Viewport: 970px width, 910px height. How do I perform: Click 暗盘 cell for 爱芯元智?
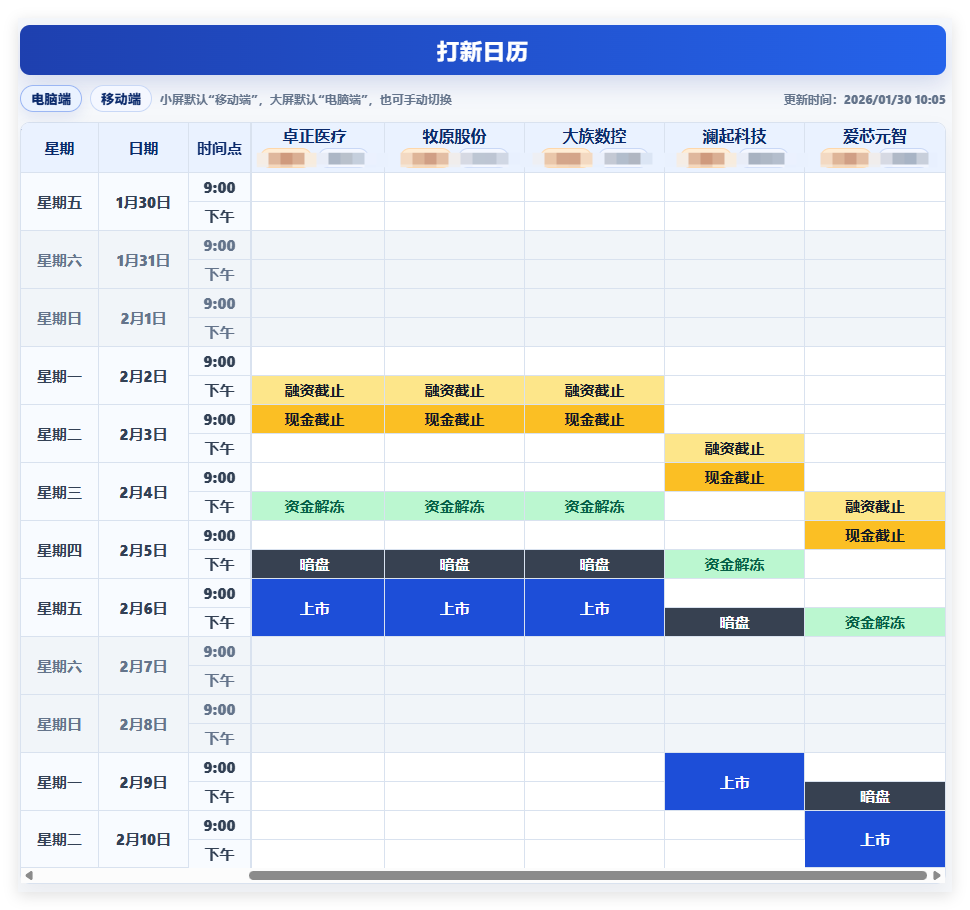point(874,797)
